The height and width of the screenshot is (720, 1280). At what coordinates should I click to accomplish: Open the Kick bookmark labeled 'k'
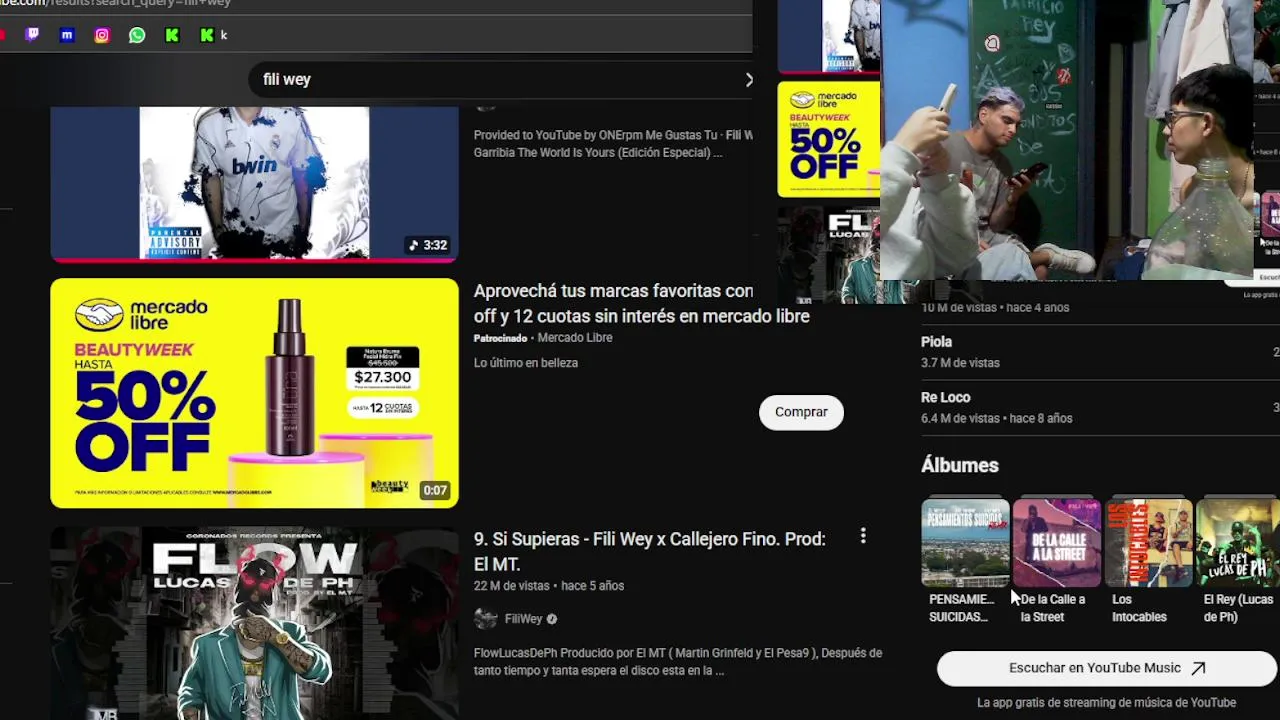tap(213, 35)
